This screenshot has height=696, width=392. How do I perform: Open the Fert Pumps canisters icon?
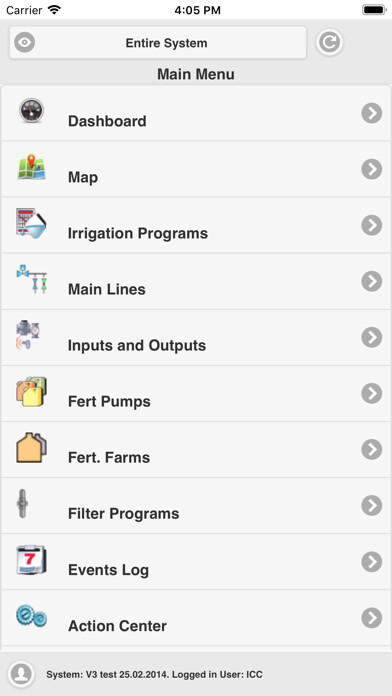pyautogui.click(x=32, y=392)
